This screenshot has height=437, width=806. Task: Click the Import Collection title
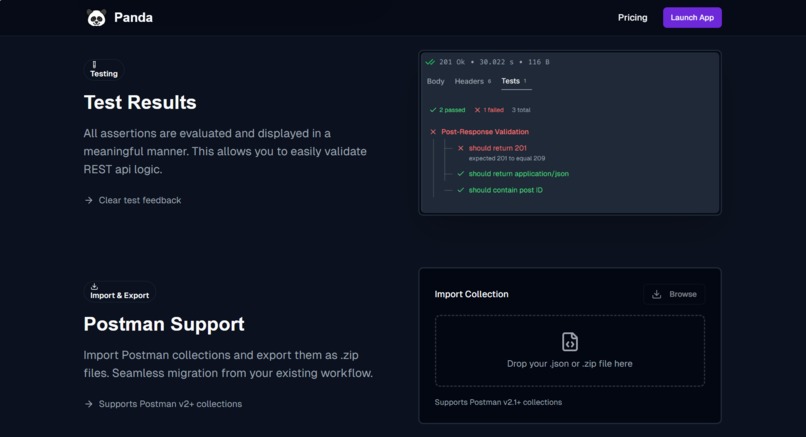point(471,294)
